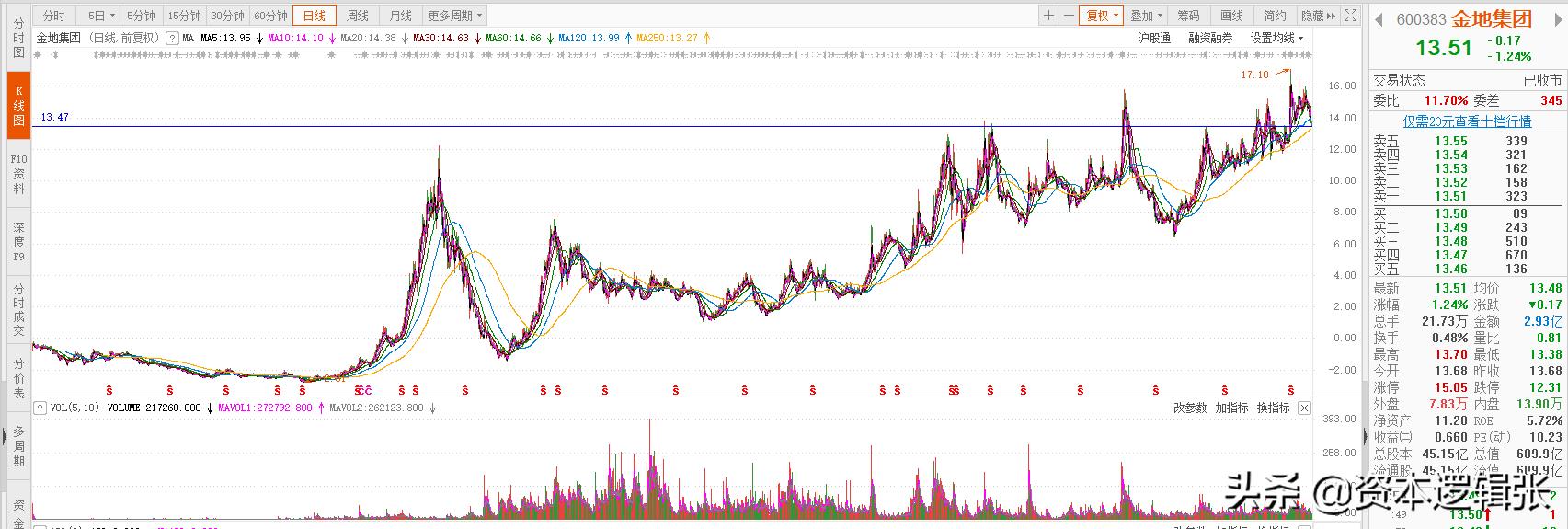Screen dimensions: 1568x529
Task: Open the MA indicator help question icon
Action: (171, 39)
